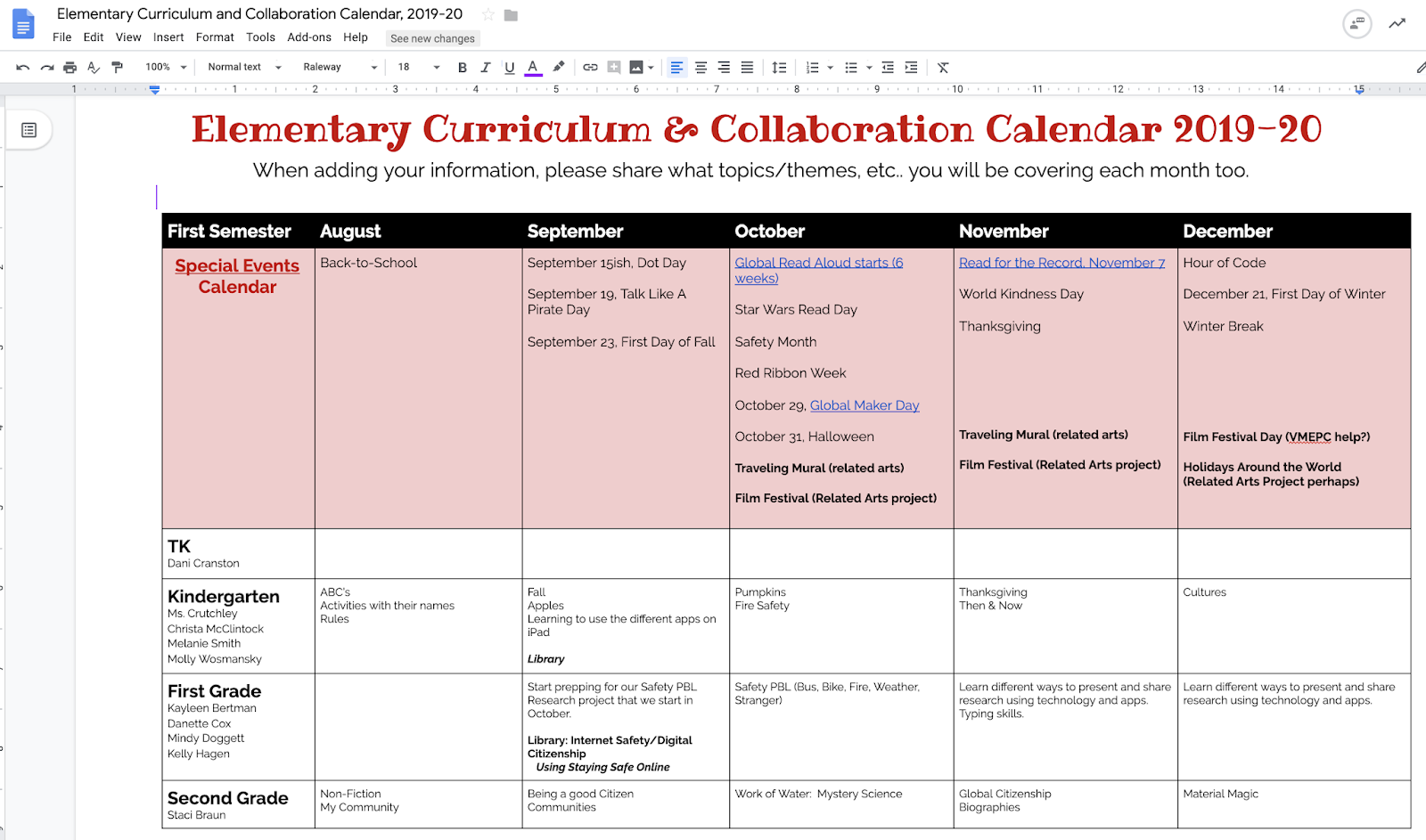Open the document outline panel icon

point(29,129)
